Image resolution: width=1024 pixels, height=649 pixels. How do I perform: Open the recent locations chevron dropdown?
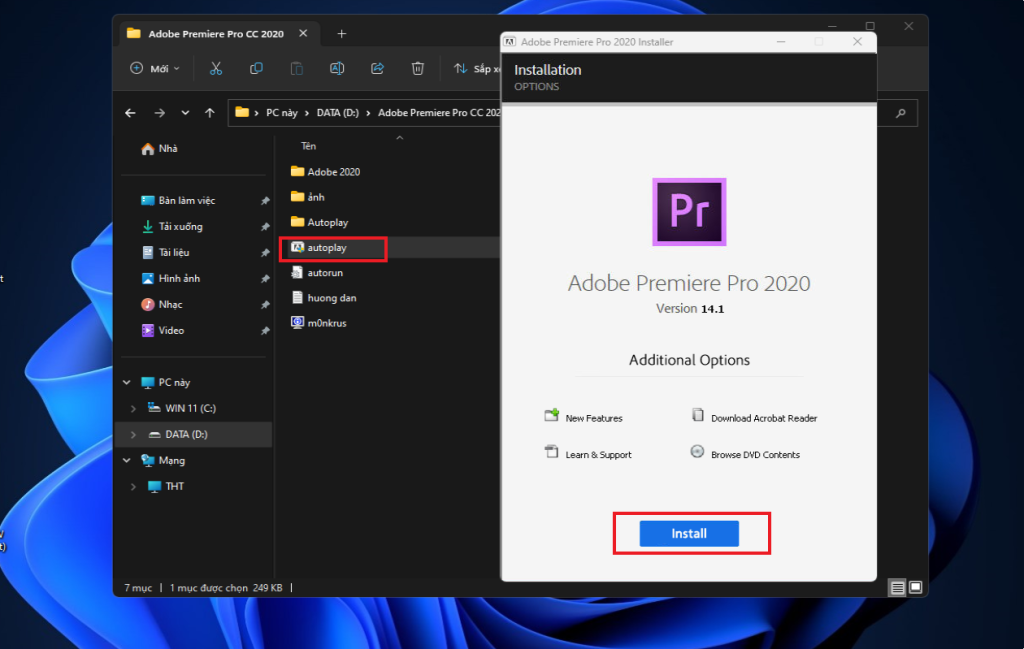(x=185, y=113)
